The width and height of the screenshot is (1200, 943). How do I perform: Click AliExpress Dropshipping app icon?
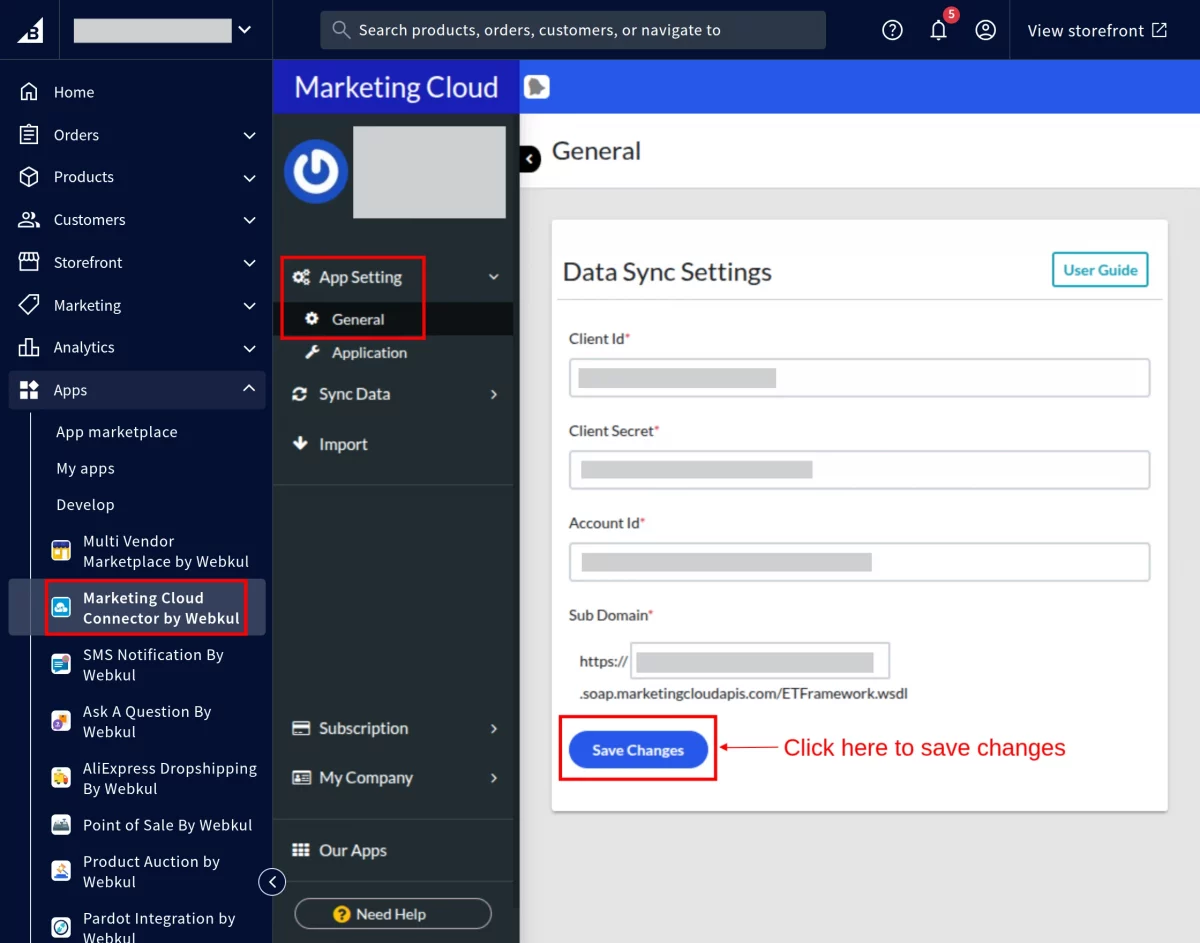tap(62, 778)
